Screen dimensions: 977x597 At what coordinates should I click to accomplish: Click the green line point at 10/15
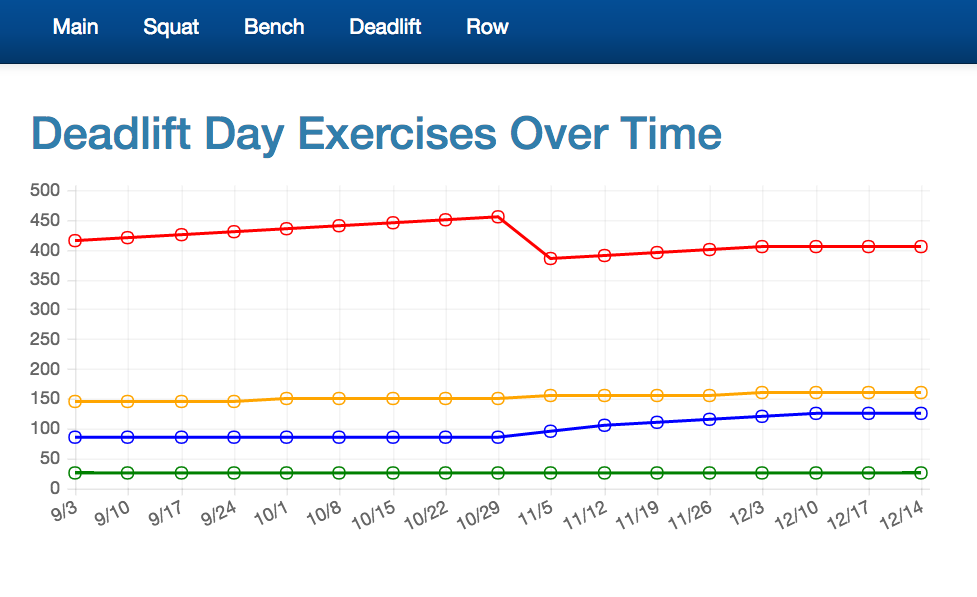pyautogui.click(x=392, y=472)
